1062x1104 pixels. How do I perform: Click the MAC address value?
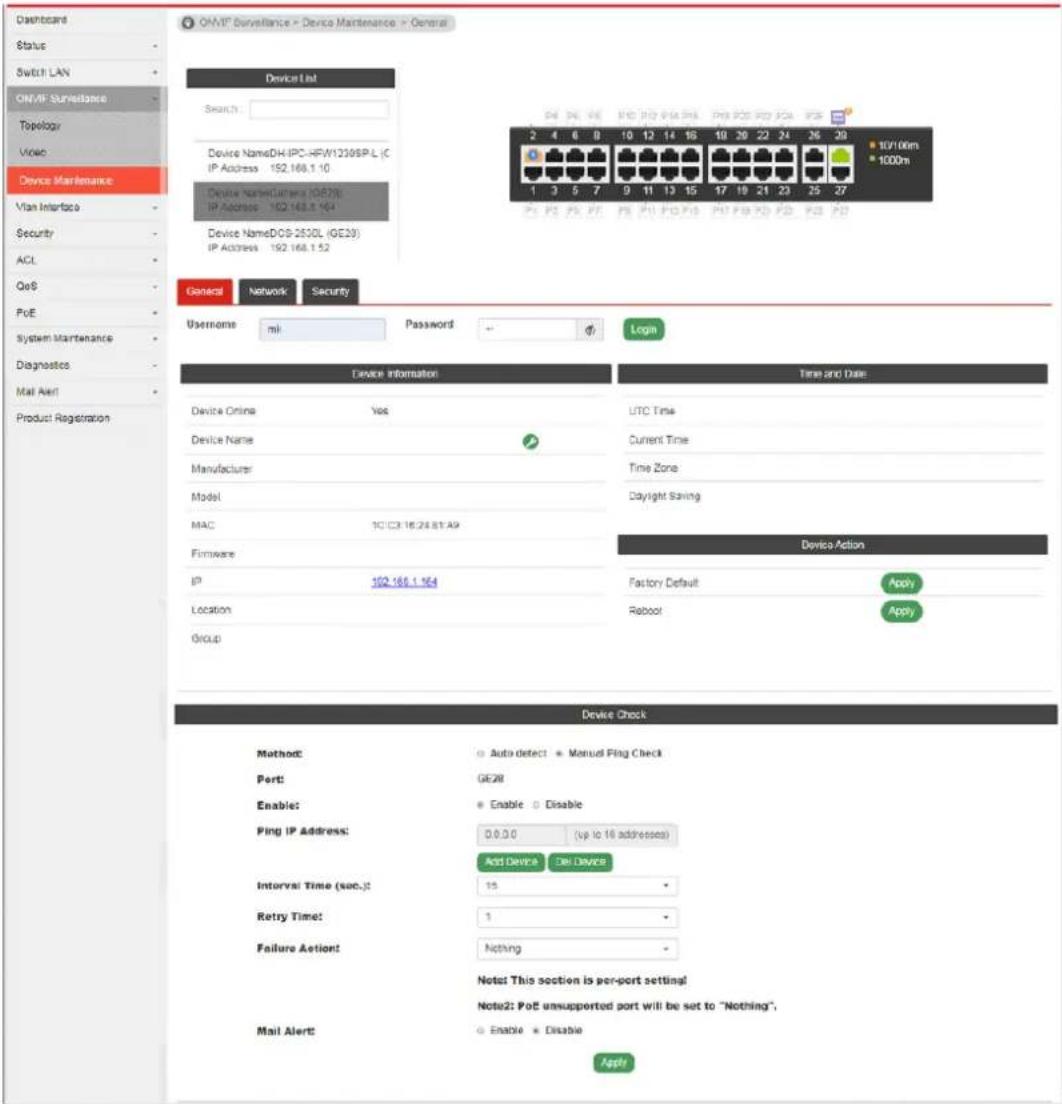[416, 525]
